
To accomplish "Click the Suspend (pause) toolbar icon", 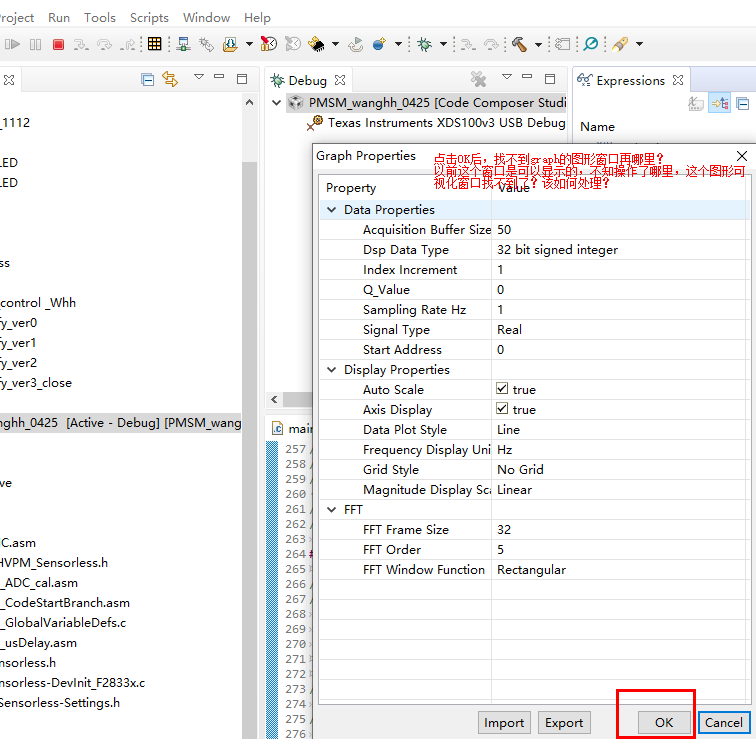I will point(35,45).
